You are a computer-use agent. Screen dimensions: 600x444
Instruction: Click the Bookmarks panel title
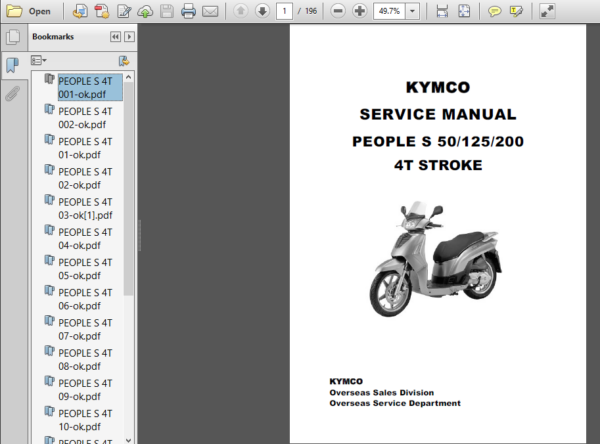pos(53,37)
